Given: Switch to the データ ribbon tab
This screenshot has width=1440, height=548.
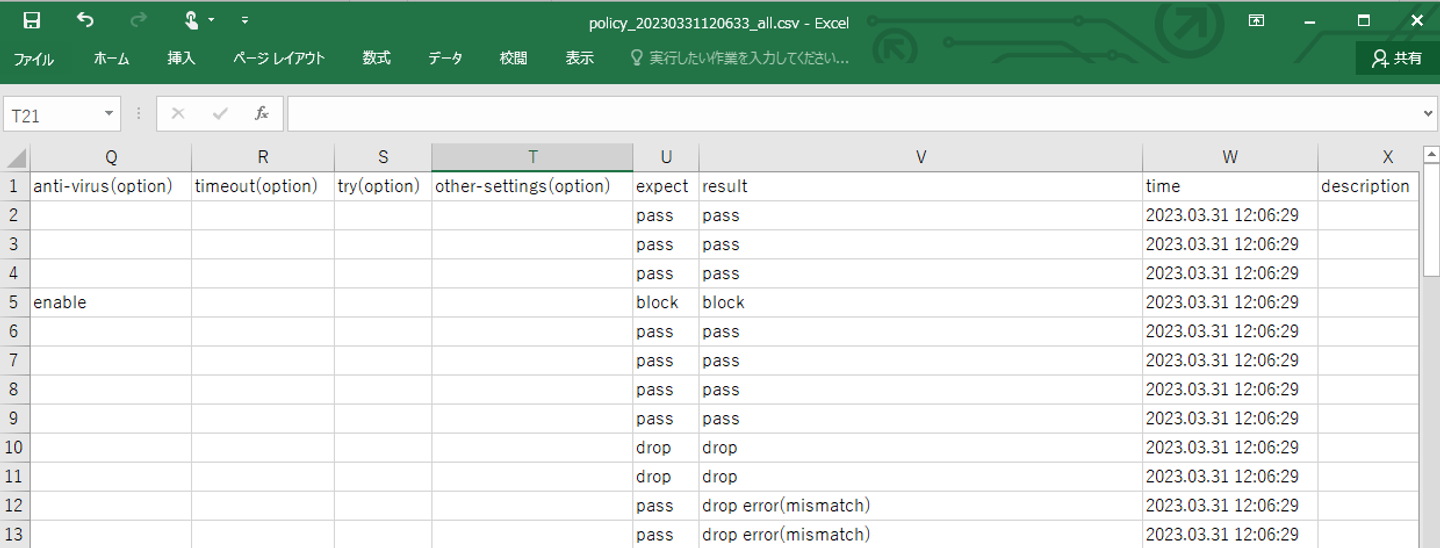Looking at the screenshot, I should pyautogui.click(x=445, y=59).
